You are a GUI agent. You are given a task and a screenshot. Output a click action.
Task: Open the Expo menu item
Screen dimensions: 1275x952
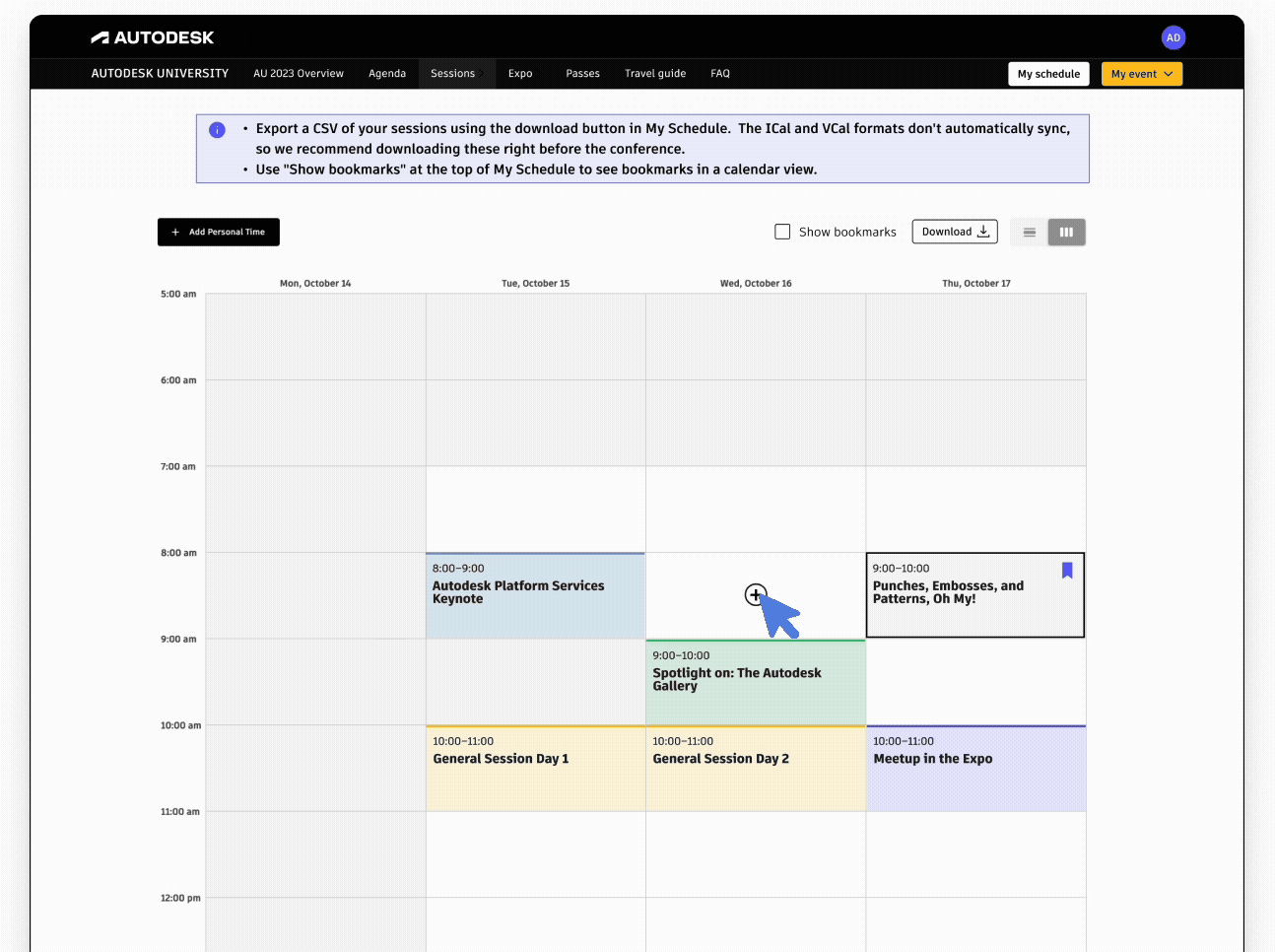coord(520,74)
